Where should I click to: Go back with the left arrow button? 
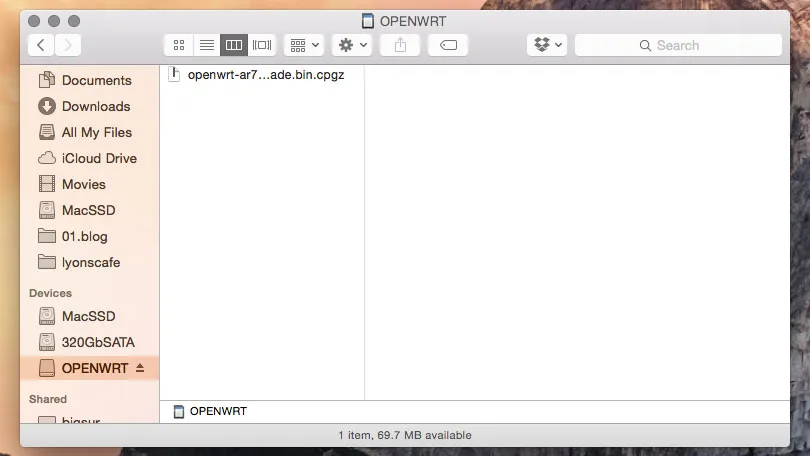tap(41, 45)
